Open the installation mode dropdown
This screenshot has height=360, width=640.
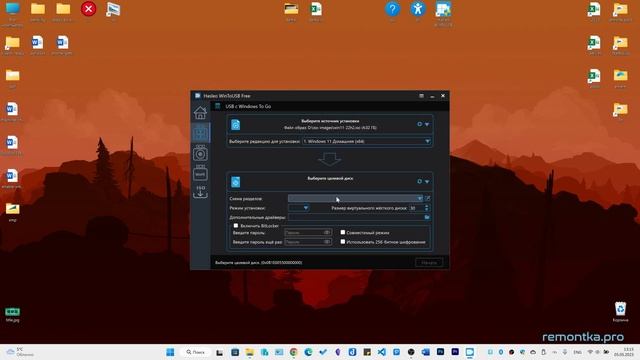point(298,208)
